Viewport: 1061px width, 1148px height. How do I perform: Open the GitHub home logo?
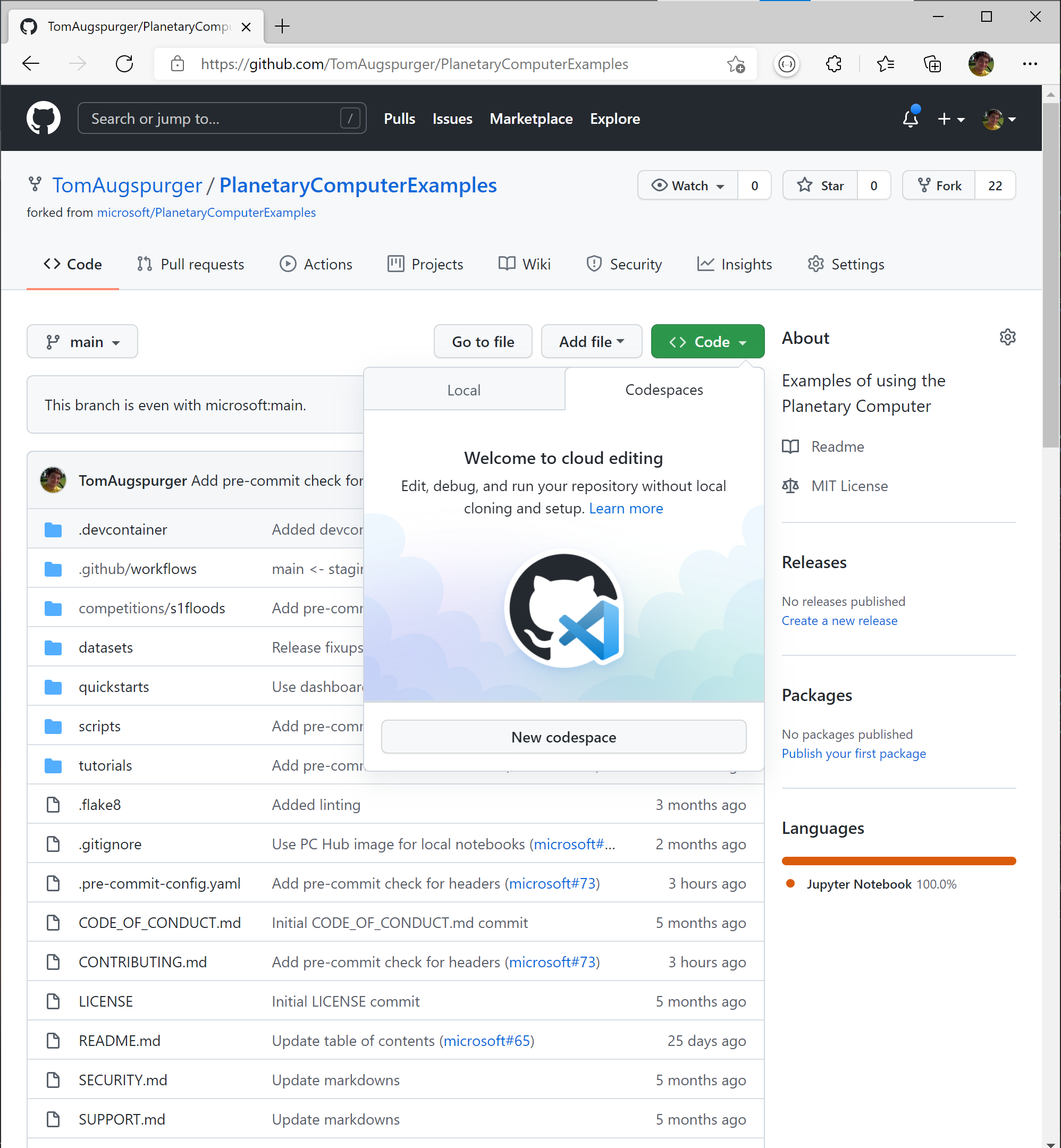click(44, 118)
